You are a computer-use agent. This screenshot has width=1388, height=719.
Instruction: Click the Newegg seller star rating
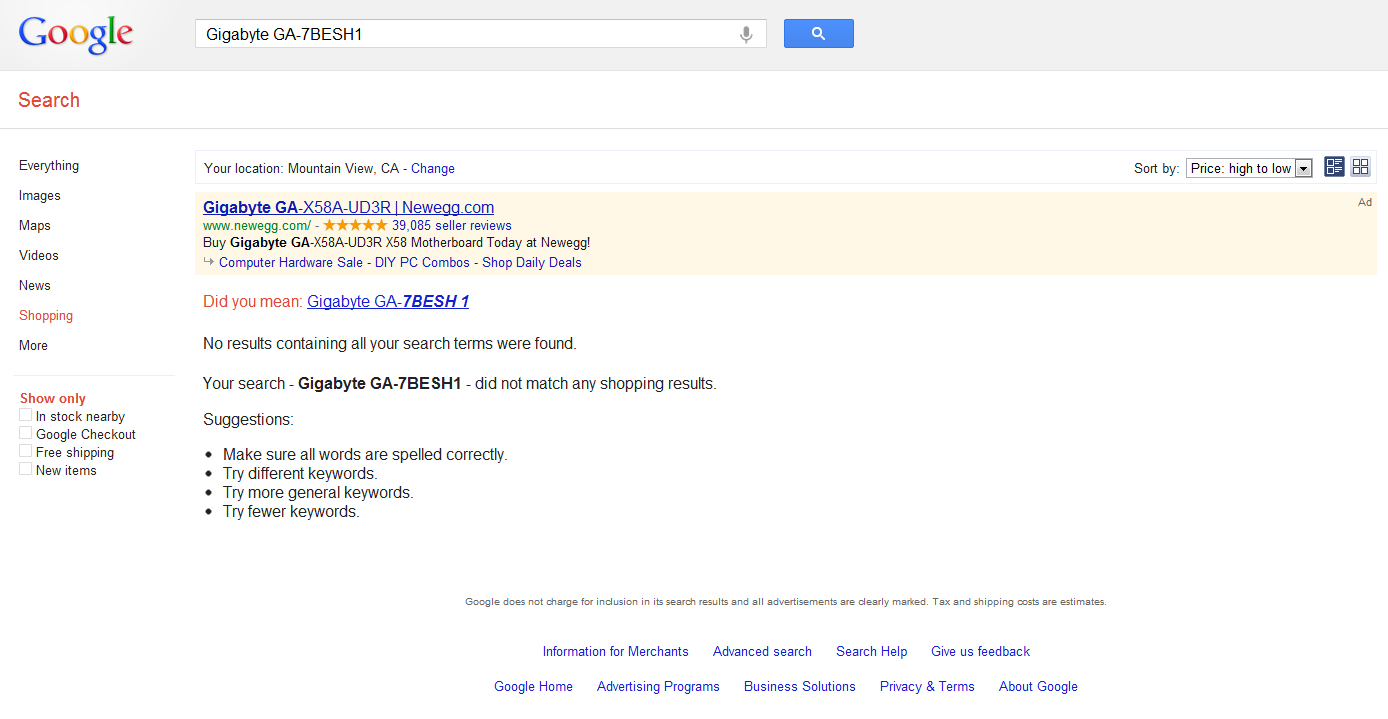pos(355,226)
